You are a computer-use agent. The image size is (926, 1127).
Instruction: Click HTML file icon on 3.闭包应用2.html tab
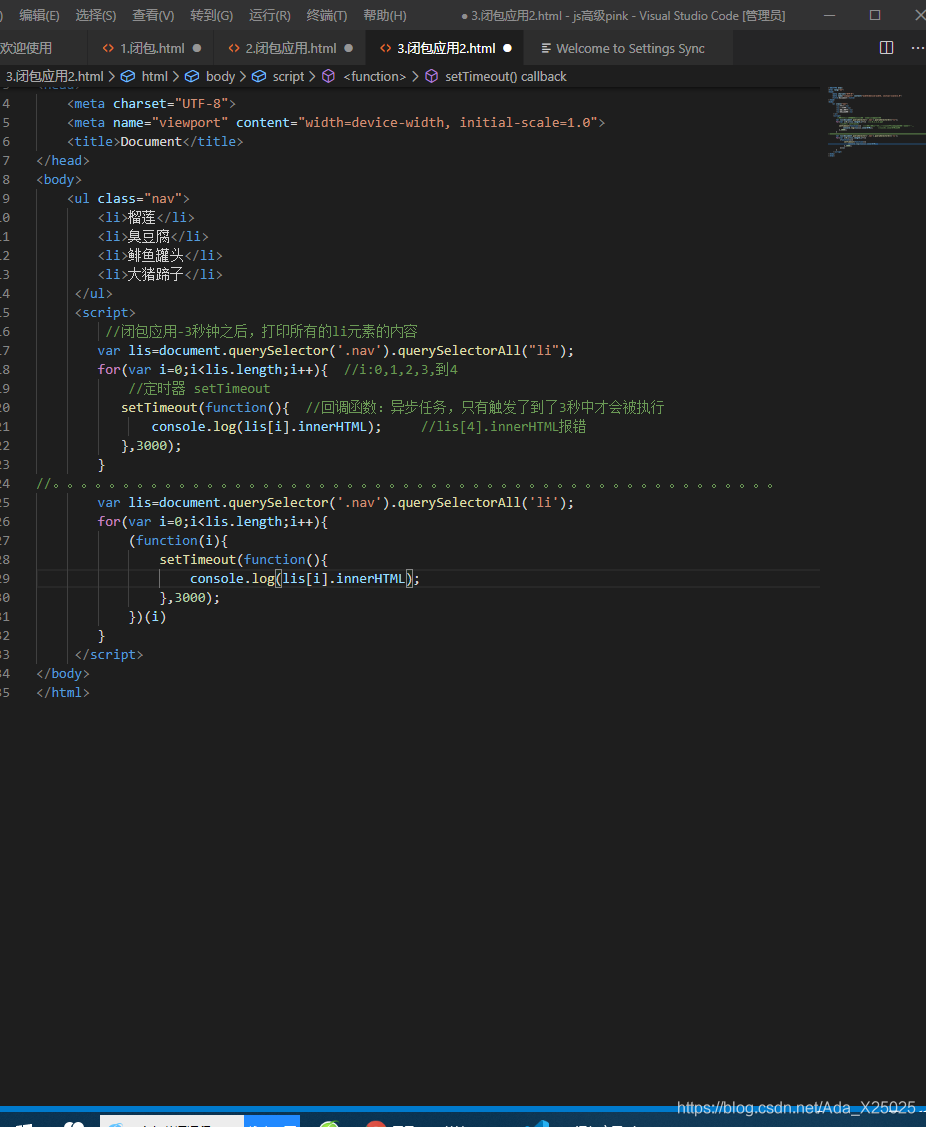click(x=385, y=48)
